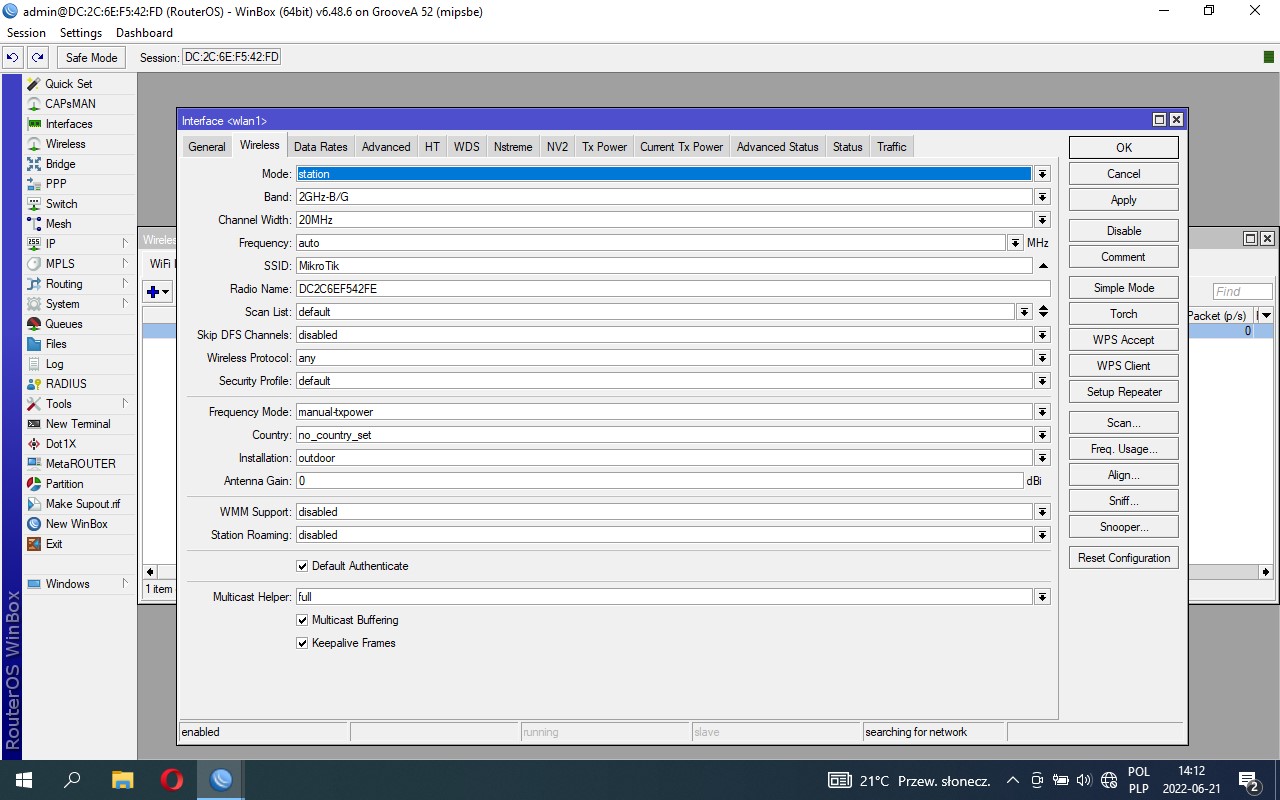Open the Mesh sidebar icon
The image size is (1280, 800).
[x=34, y=224]
